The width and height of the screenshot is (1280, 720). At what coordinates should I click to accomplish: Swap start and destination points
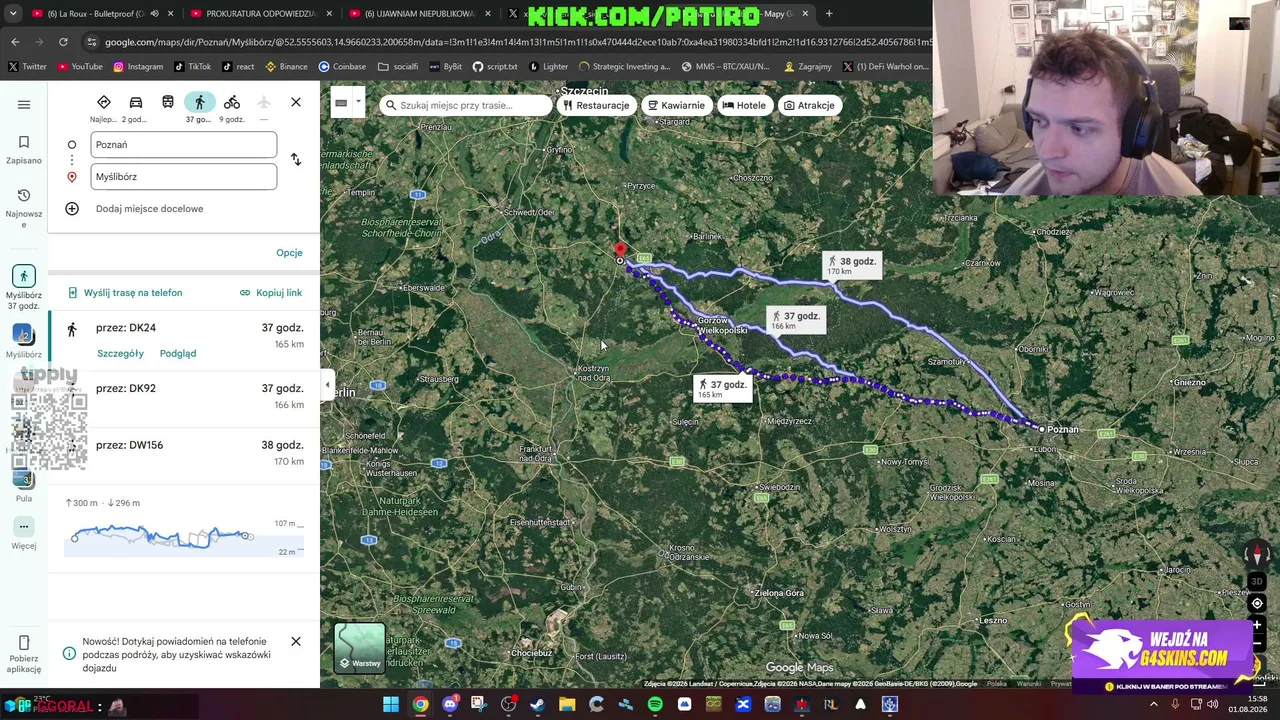pyautogui.click(x=296, y=160)
